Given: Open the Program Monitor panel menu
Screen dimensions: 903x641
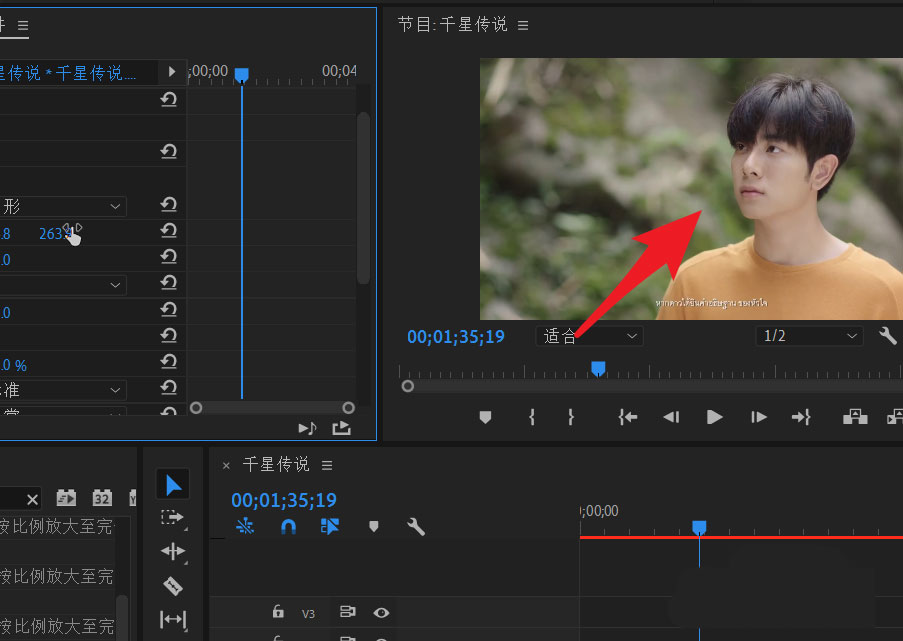Looking at the screenshot, I should click(x=523, y=25).
